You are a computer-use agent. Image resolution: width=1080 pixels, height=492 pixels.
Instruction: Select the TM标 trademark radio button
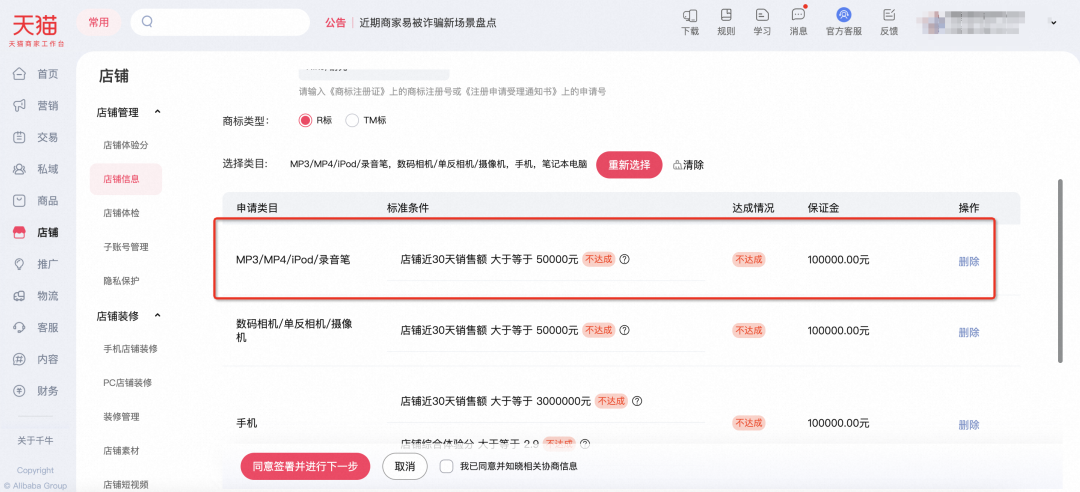[x=352, y=120]
